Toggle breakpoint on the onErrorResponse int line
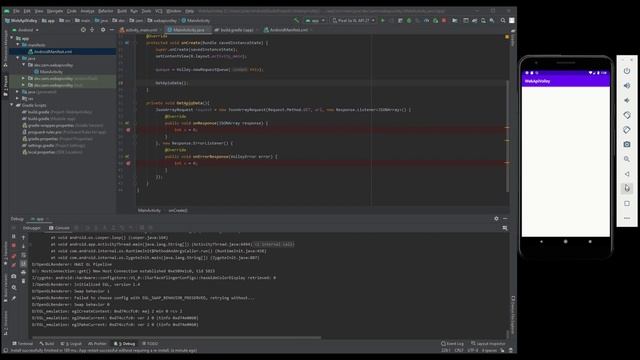Image resolution: width=640 pixels, height=360 pixels. 128,163
